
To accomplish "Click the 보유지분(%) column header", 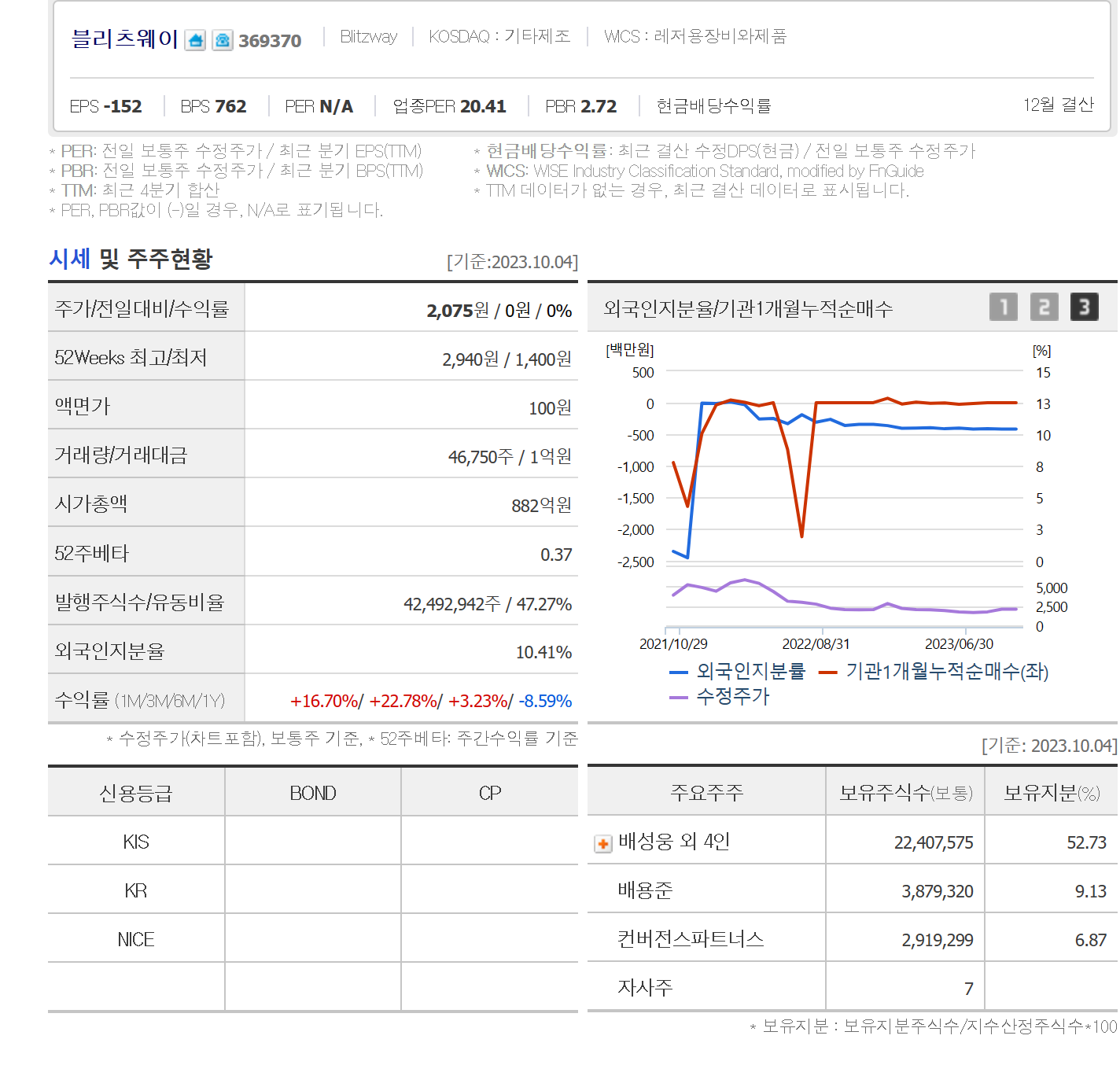I will (1052, 793).
